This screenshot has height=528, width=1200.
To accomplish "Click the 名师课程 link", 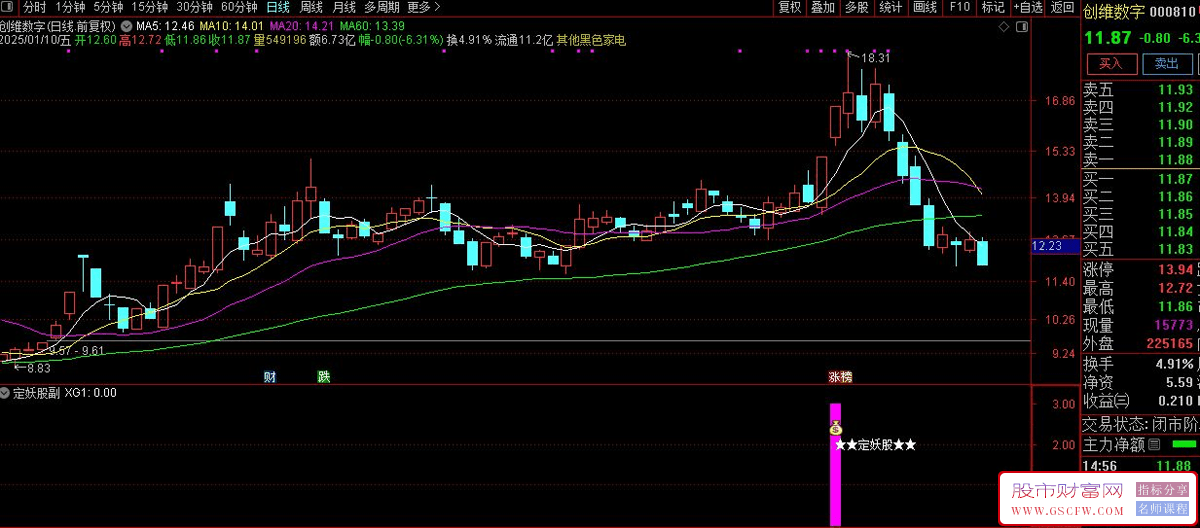I will click(1165, 508).
